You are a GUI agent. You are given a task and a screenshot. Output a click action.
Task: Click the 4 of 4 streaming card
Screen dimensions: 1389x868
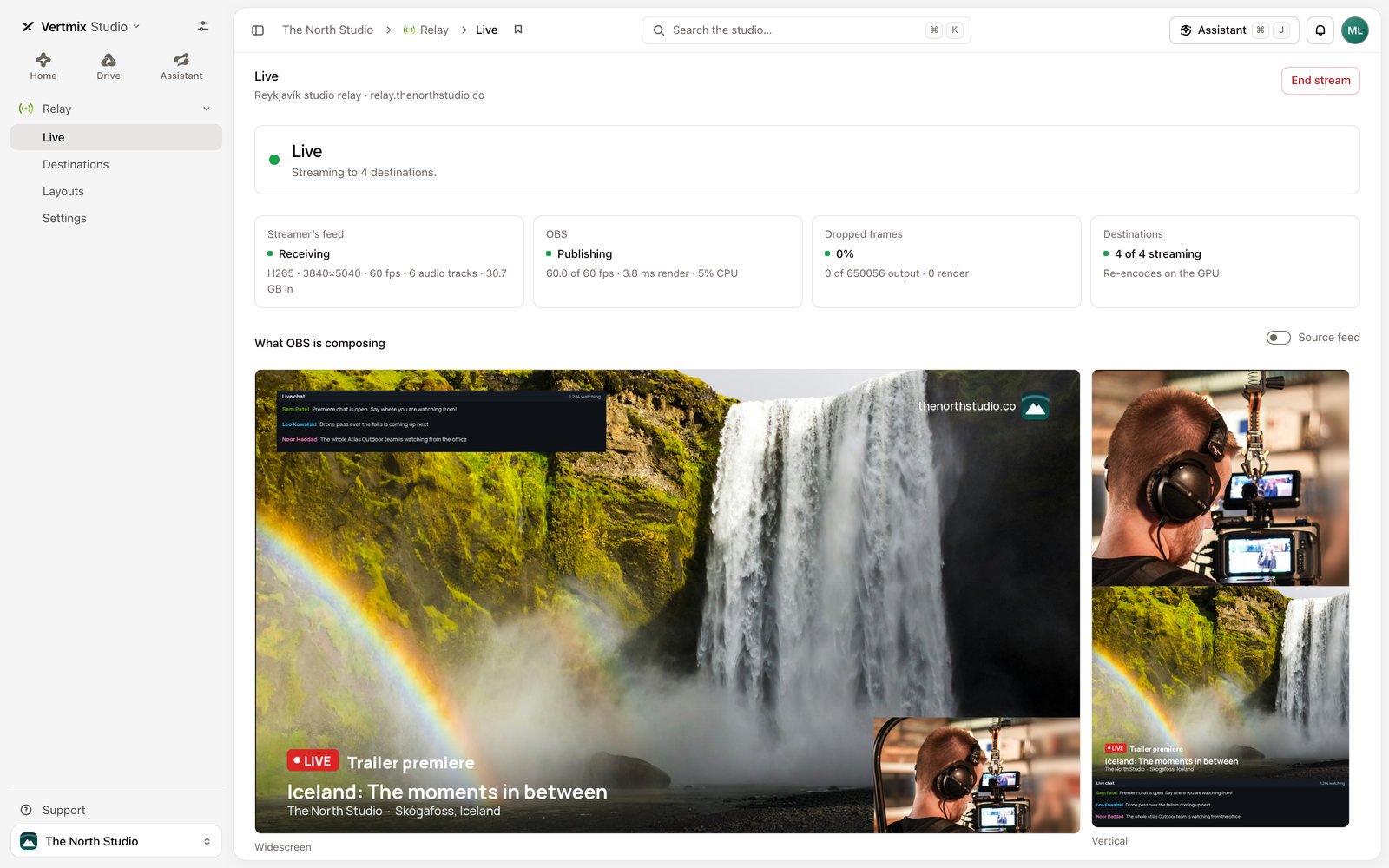(x=1225, y=261)
